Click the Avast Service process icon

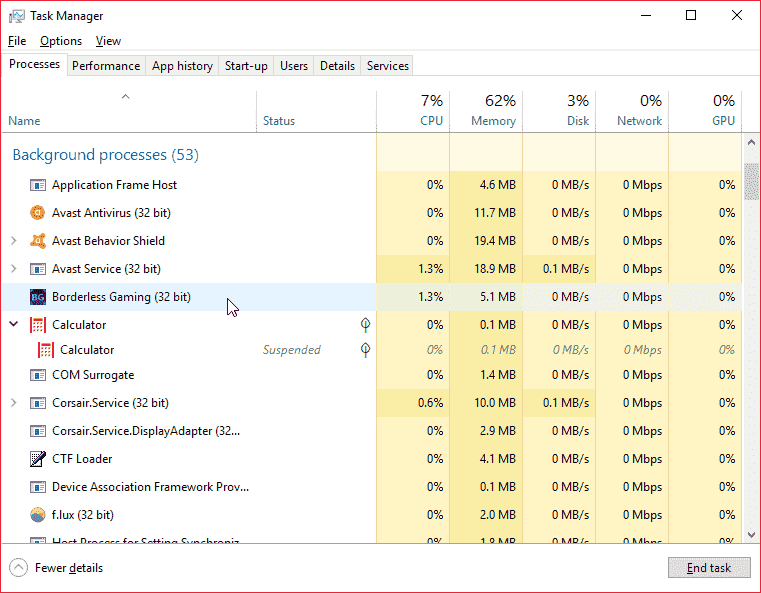(38, 269)
